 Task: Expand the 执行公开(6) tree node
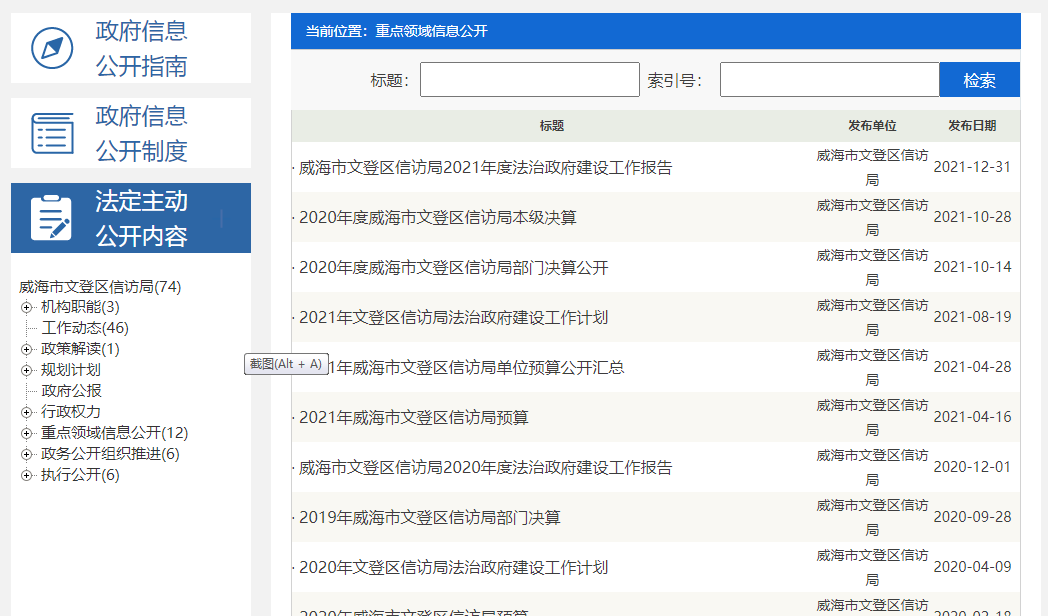[x=27, y=475]
